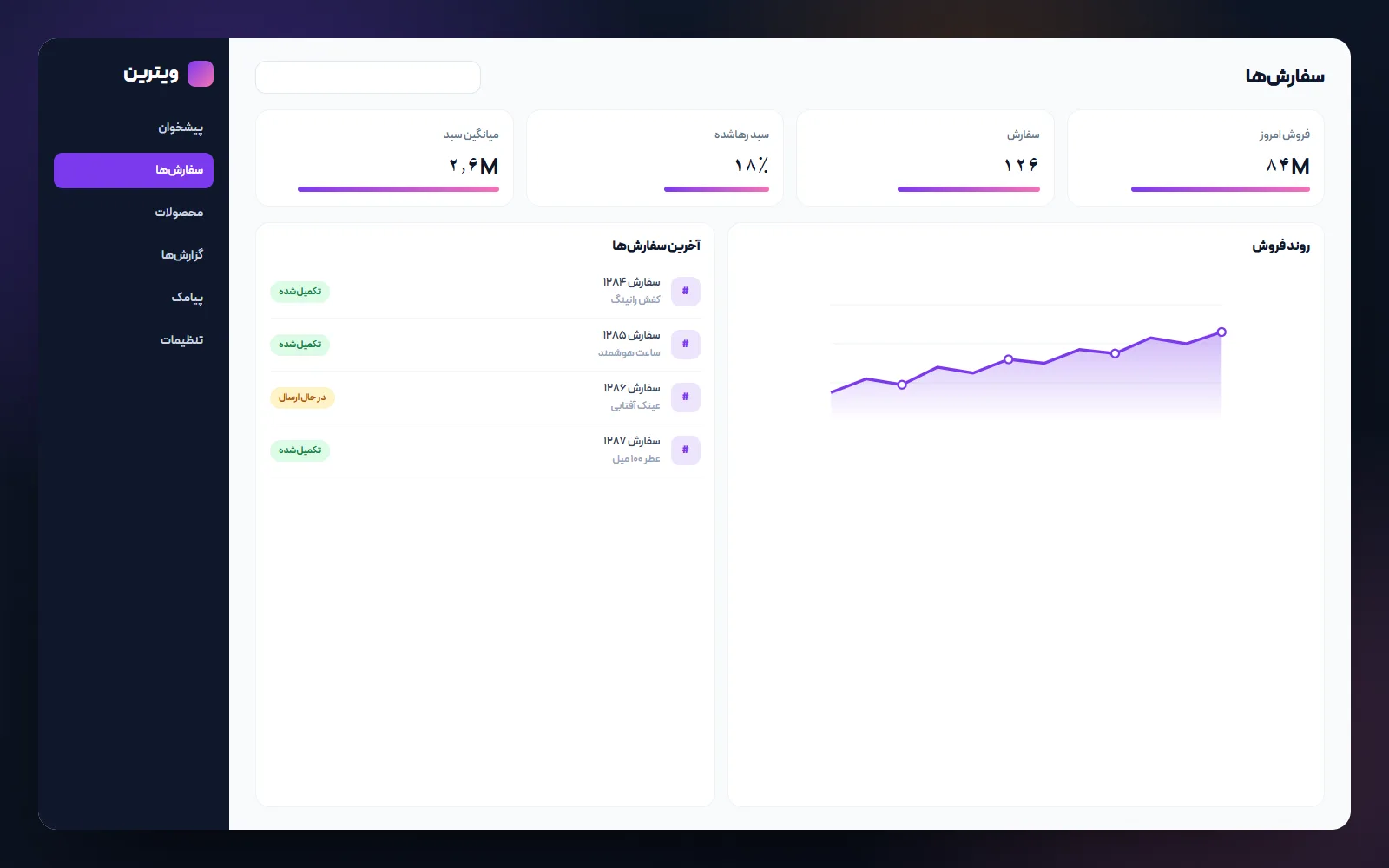
Task: Select the سفارش ۱۲۸۶ order title
Action: 632,388
